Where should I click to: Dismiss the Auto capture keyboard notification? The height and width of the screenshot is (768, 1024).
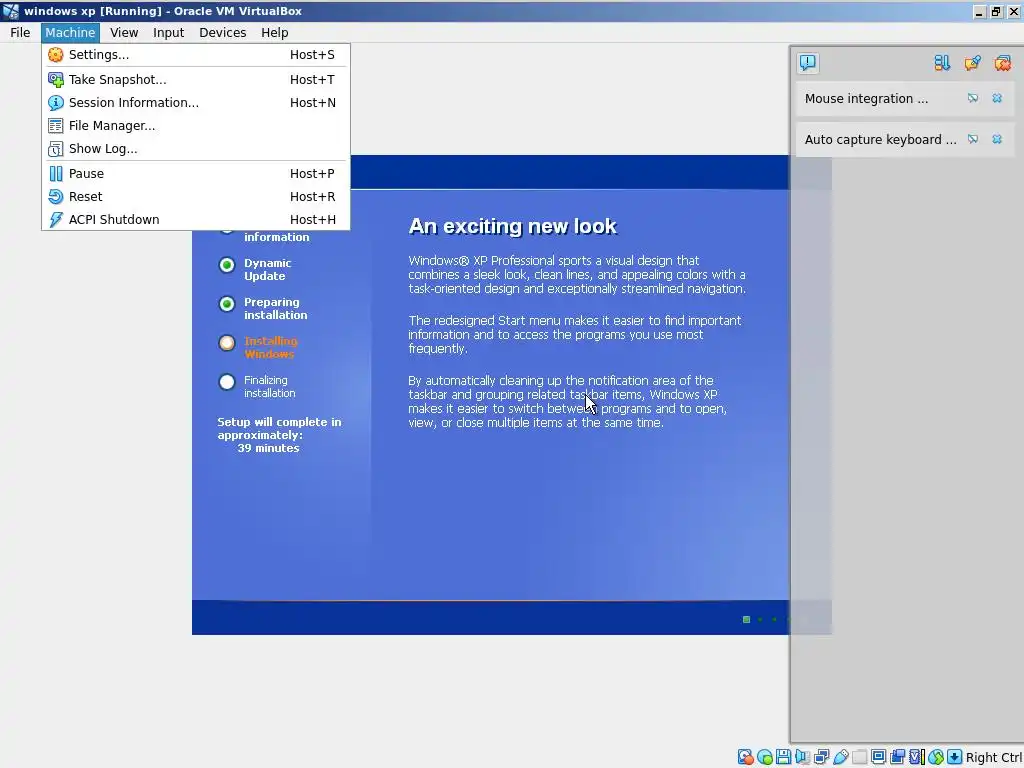click(x=997, y=139)
